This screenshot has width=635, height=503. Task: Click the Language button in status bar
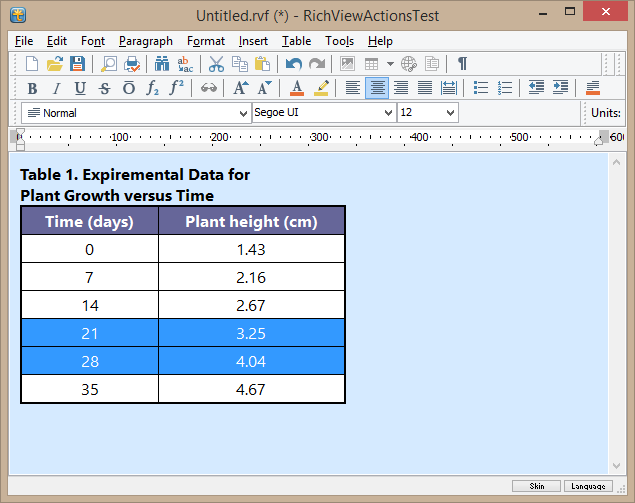click(586, 486)
